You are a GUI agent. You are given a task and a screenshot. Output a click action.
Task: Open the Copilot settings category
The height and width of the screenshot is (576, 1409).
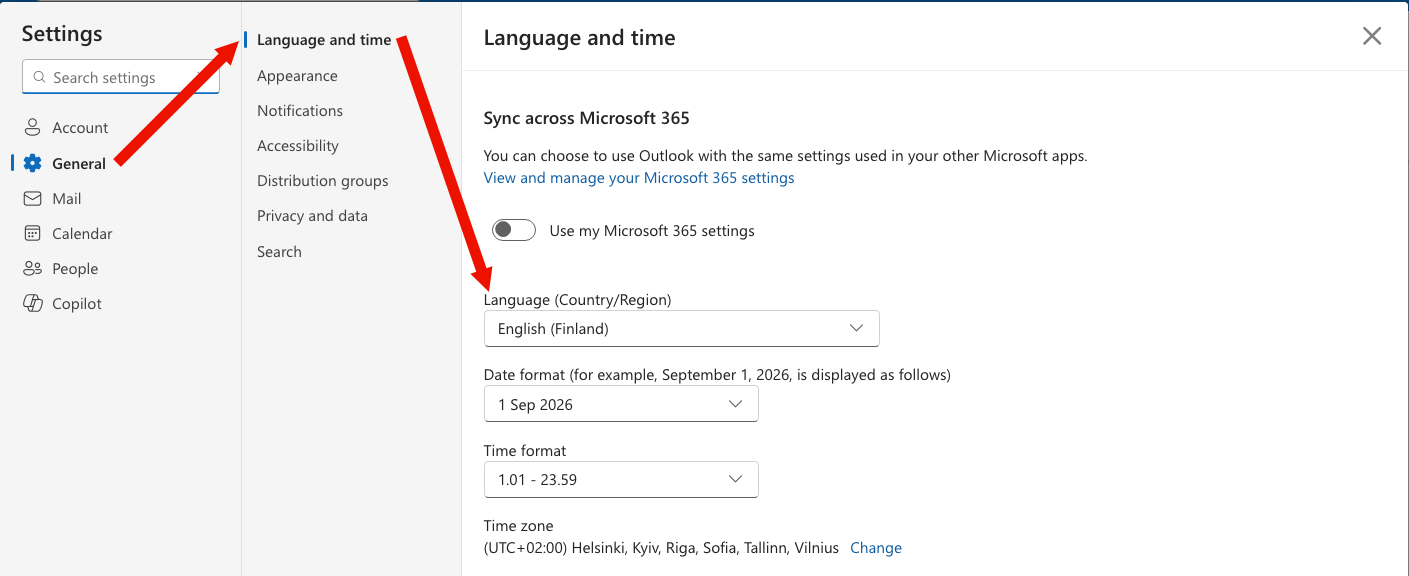pos(77,303)
